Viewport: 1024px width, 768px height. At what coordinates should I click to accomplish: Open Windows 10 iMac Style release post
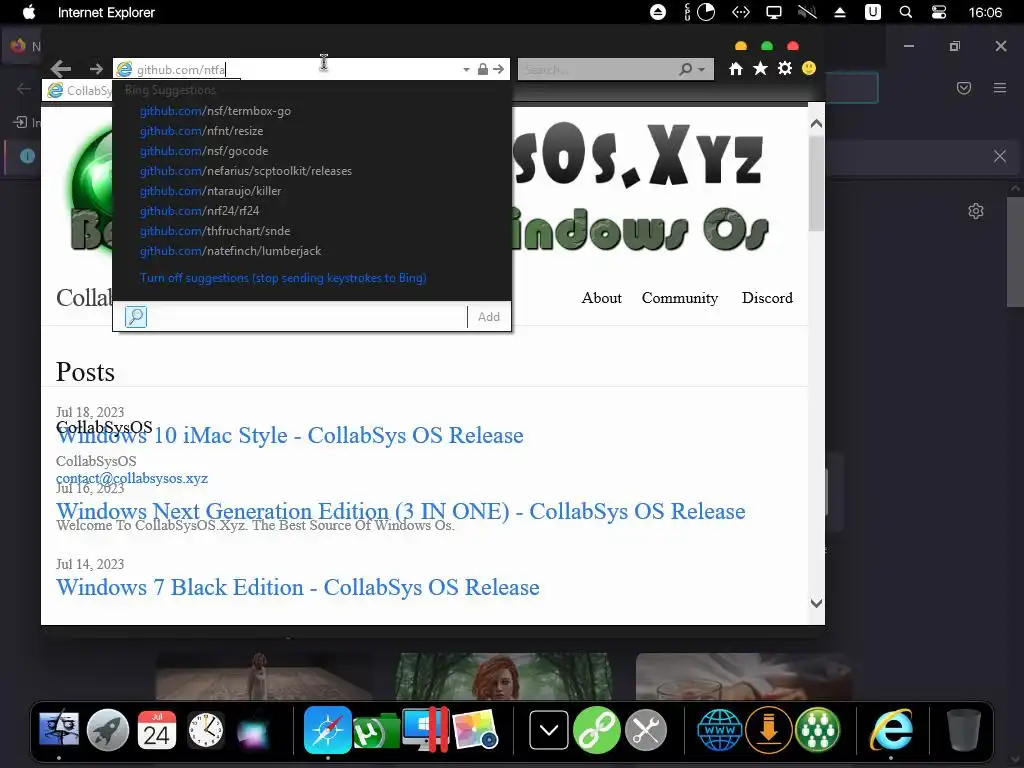point(290,436)
